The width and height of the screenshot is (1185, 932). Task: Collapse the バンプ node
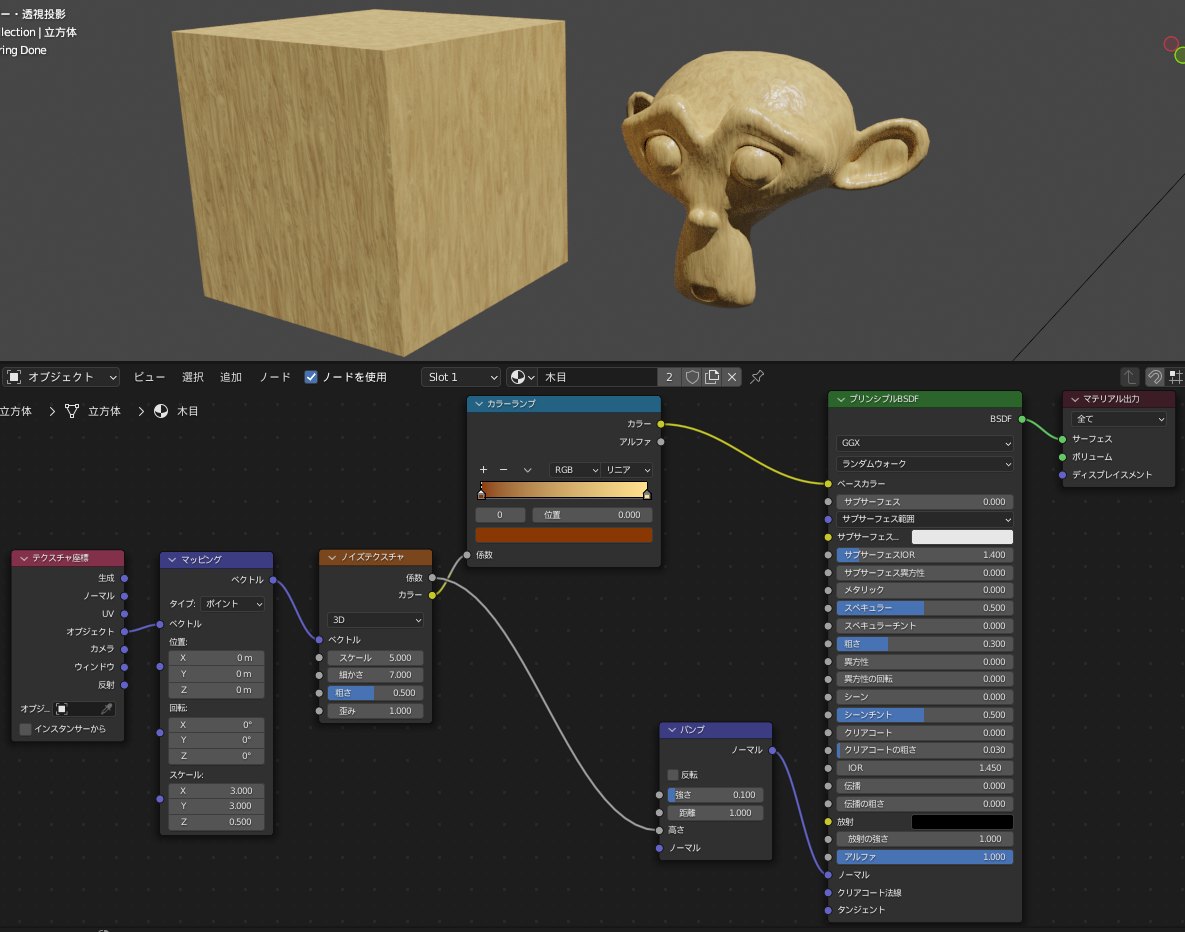(672, 729)
